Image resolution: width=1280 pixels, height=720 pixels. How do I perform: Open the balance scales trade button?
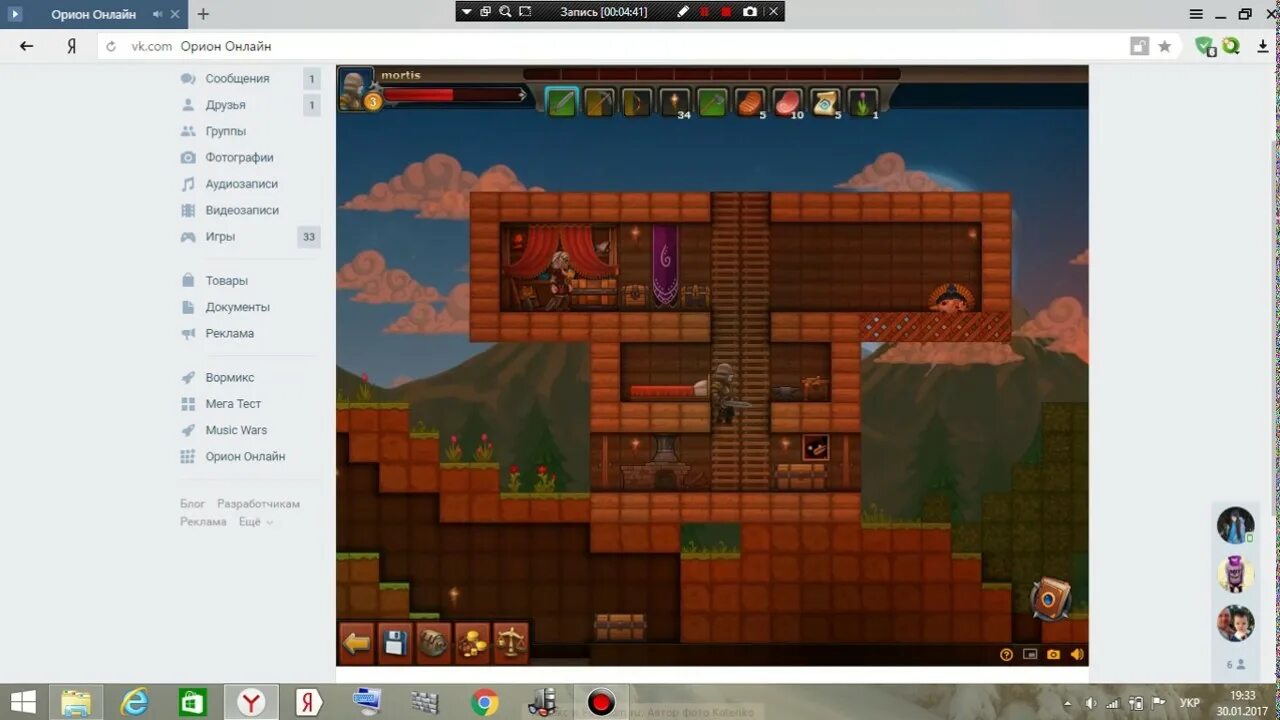point(511,643)
